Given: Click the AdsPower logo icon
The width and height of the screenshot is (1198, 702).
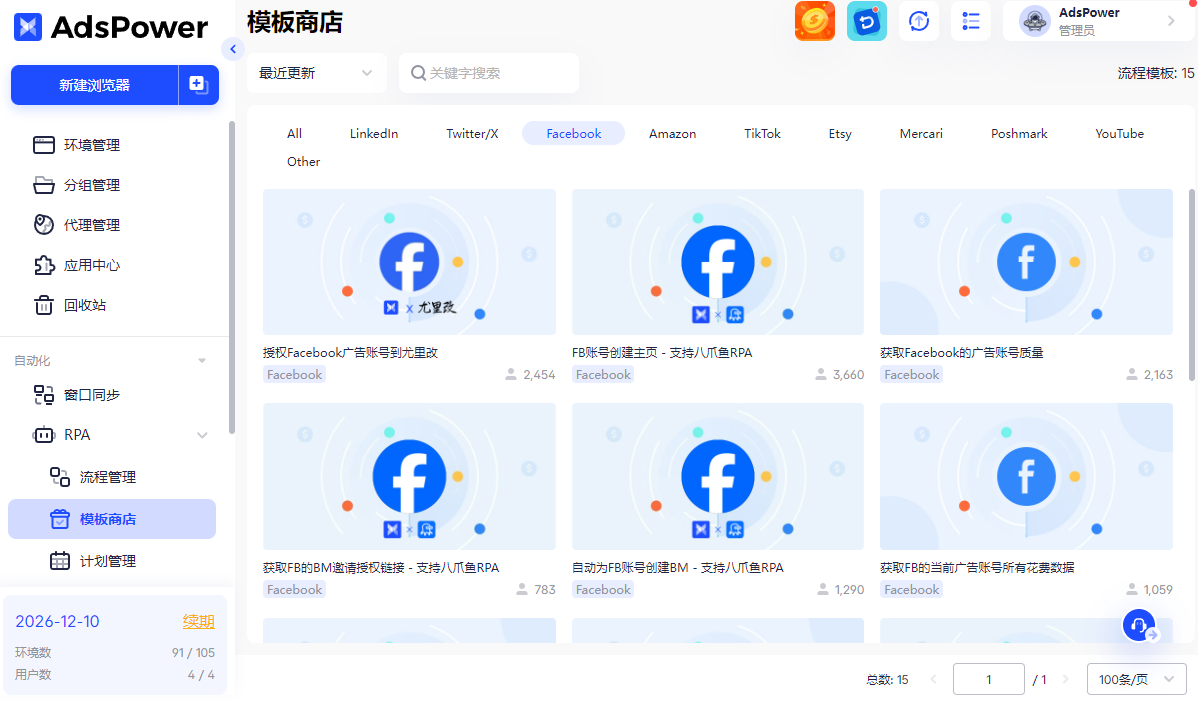Looking at the screenshot, I should [x=28, y=27].
